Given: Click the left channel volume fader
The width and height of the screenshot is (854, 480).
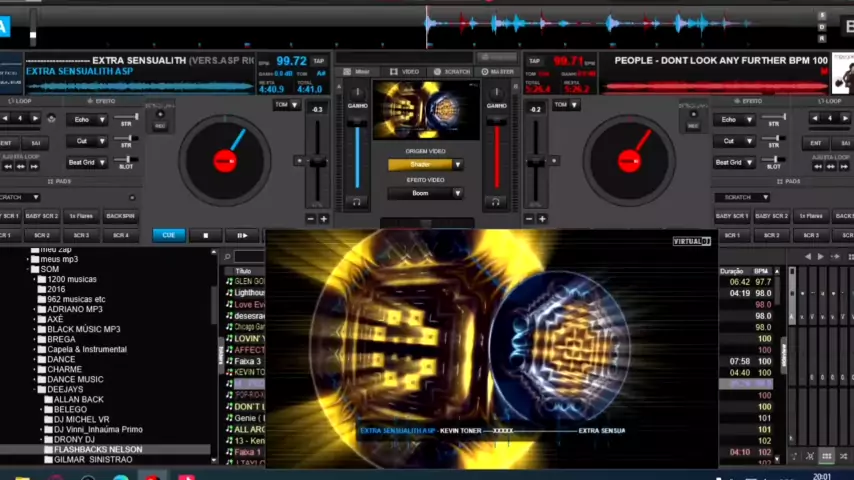Looking at the screenshot, I should tap(357, 150).
